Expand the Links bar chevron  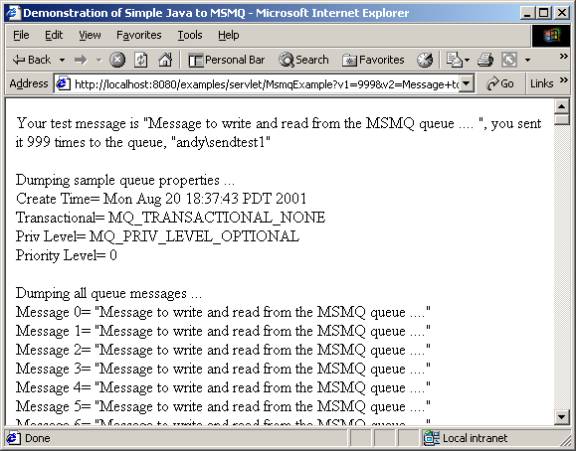[x=564, y=80]
